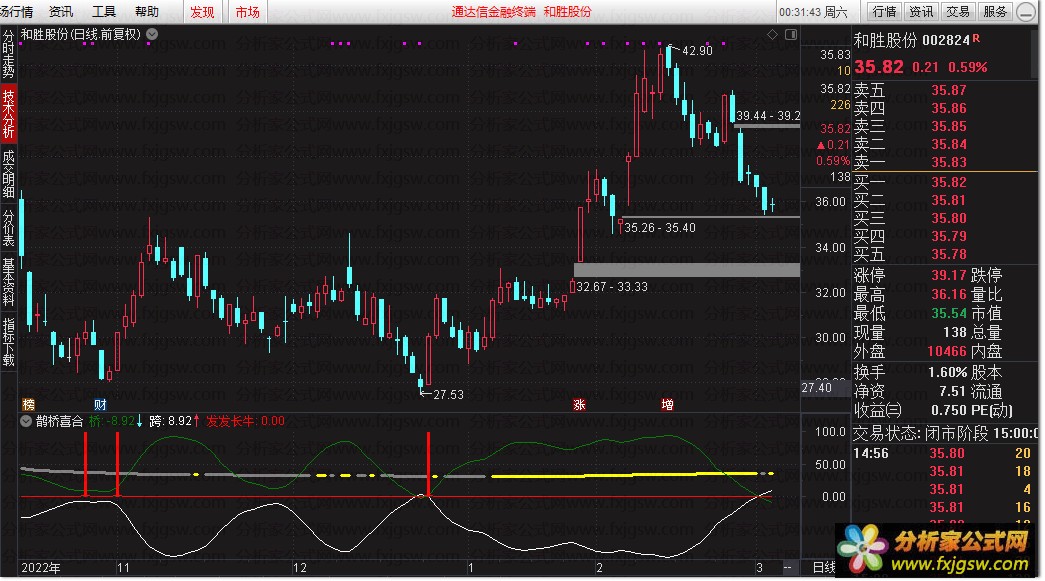Click the clock 00:31:43 周六
This screenshot has height=581, width=1045.
[x=813, y=12]
